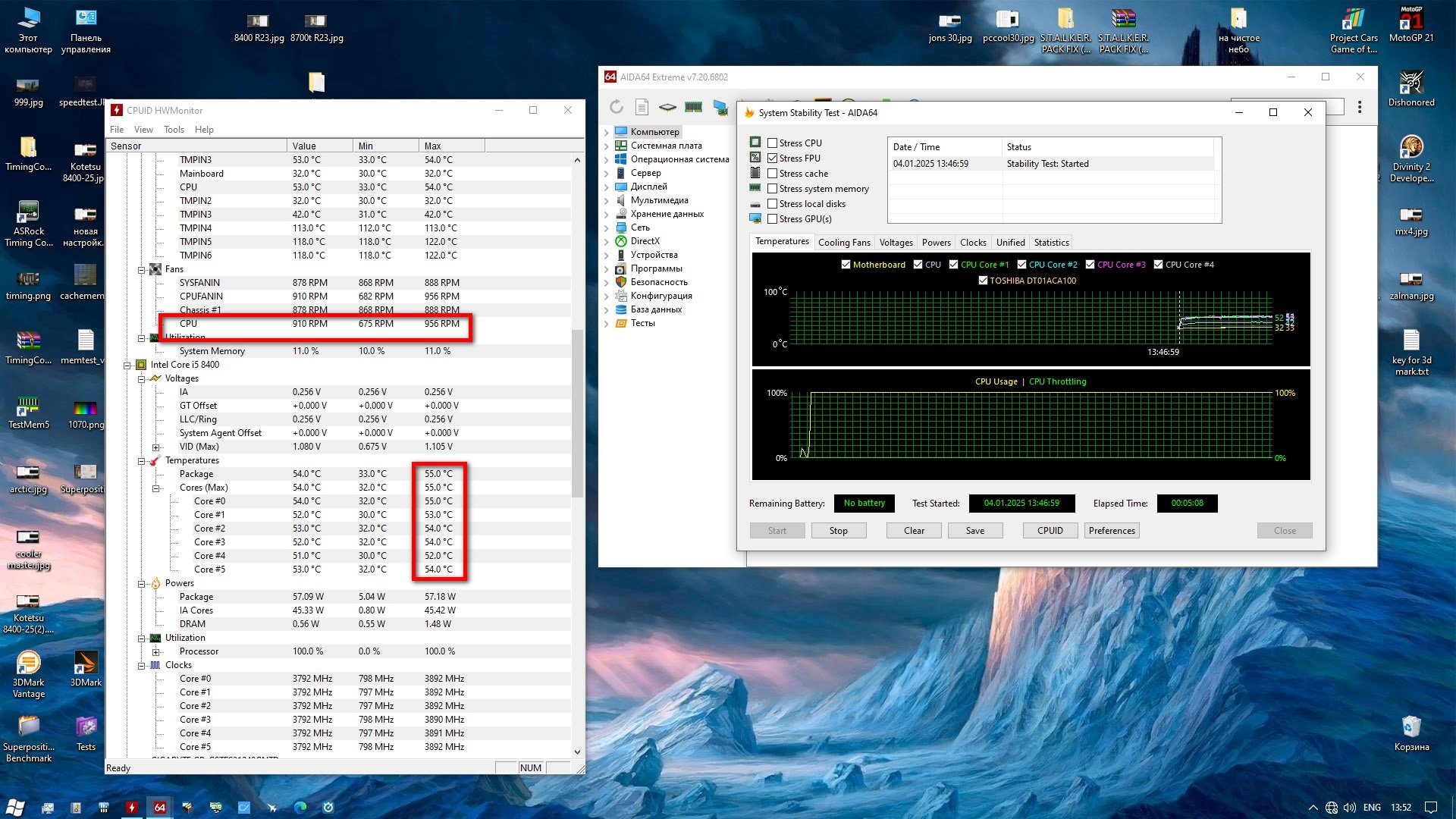Click the Preferences button
The height and width of the screenshot is (819, 1456).
tap(1111, 531)
